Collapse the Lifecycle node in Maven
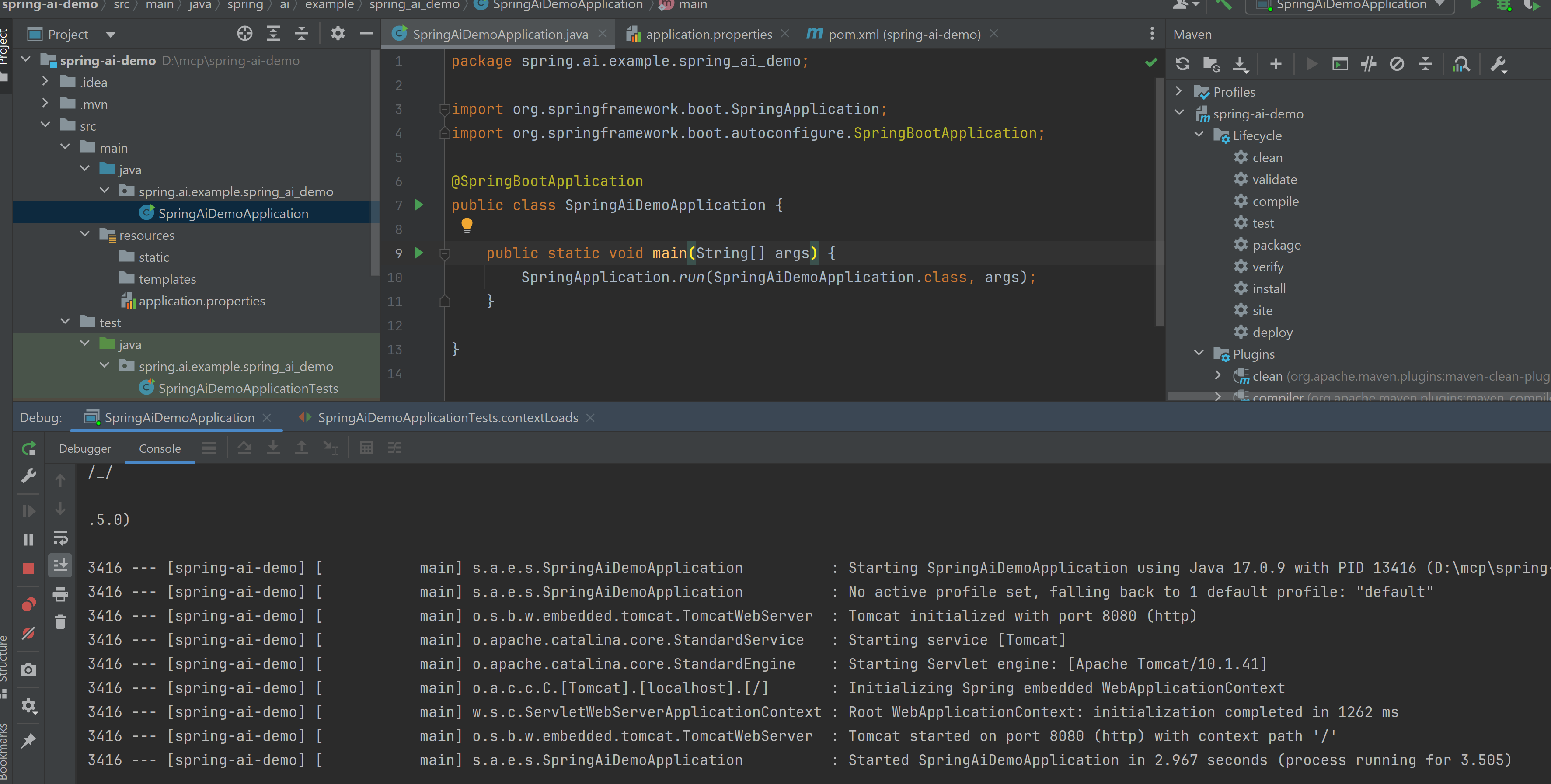 coord(1199,135)
